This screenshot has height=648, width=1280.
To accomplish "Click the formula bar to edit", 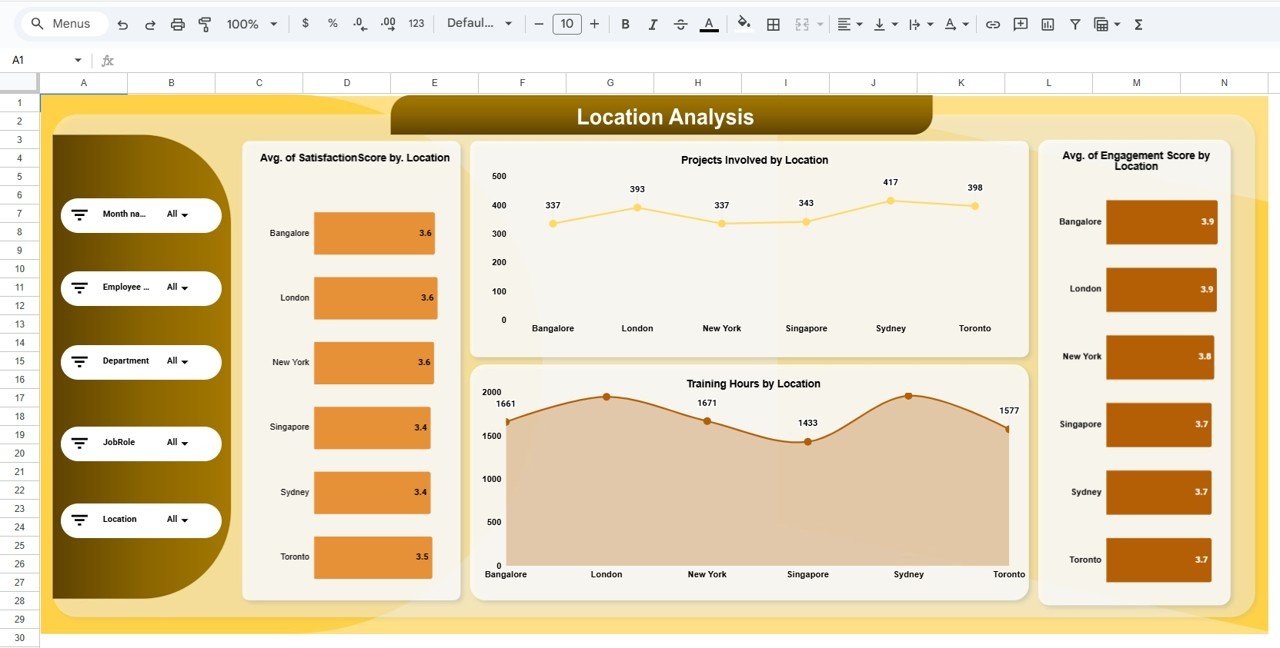I will (400, 60).
